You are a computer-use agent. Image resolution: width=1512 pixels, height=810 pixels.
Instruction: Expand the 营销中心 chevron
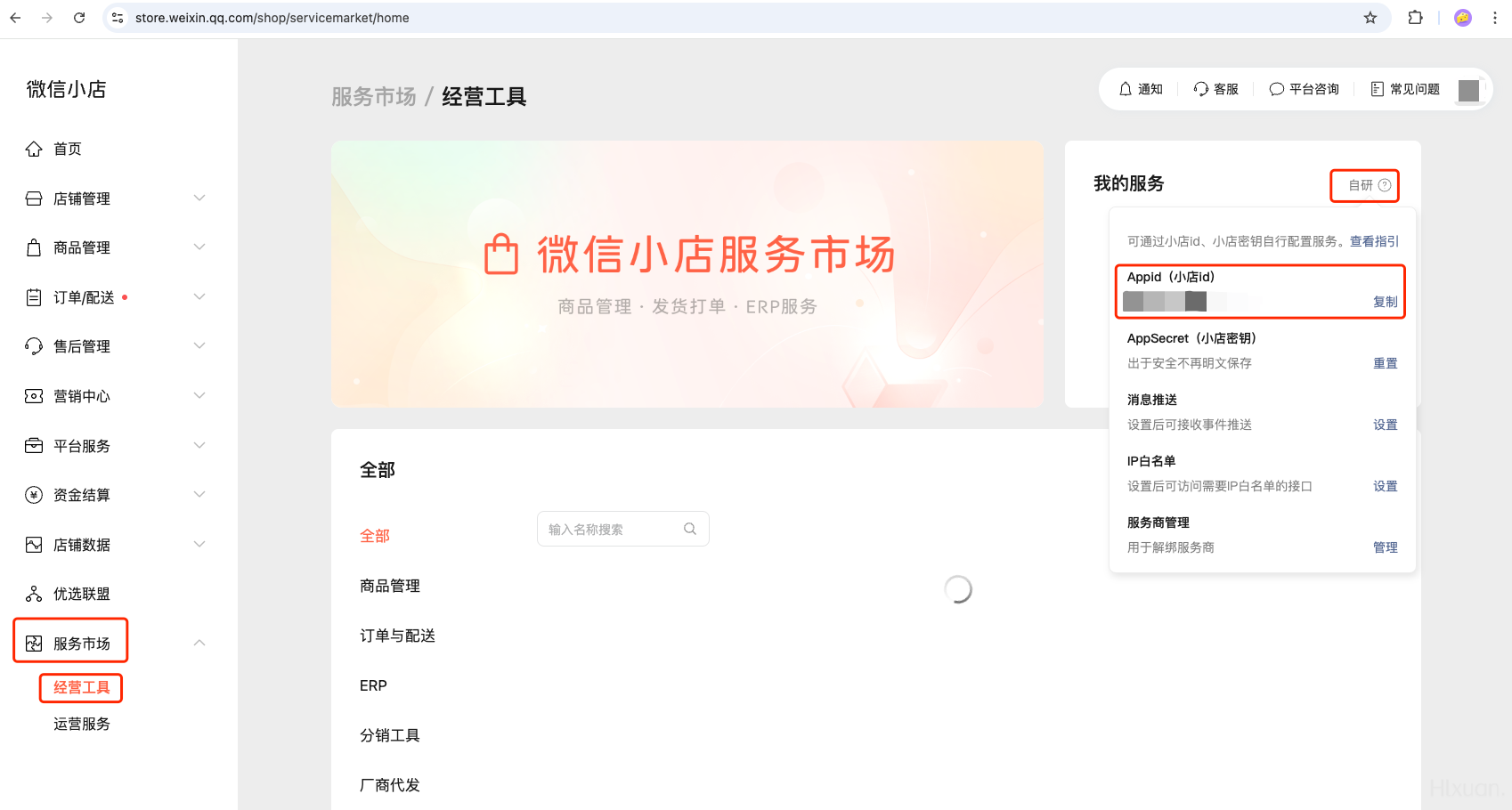[x=199, y=395]
